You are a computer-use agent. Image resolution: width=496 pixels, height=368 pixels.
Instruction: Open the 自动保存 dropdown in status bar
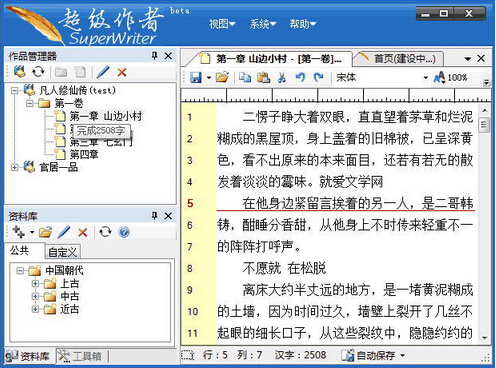coord(403,355)
